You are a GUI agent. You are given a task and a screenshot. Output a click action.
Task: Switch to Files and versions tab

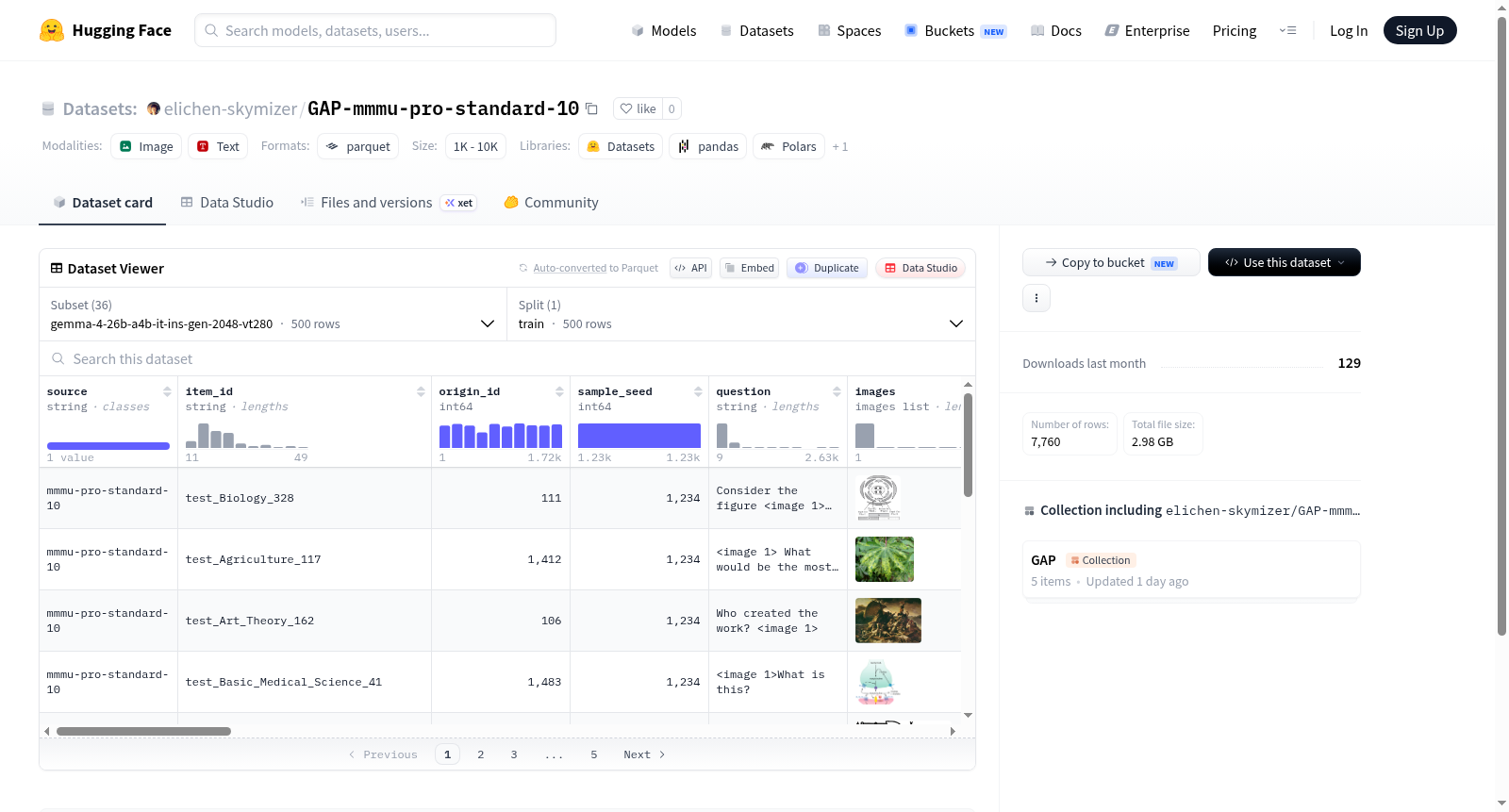389,203
